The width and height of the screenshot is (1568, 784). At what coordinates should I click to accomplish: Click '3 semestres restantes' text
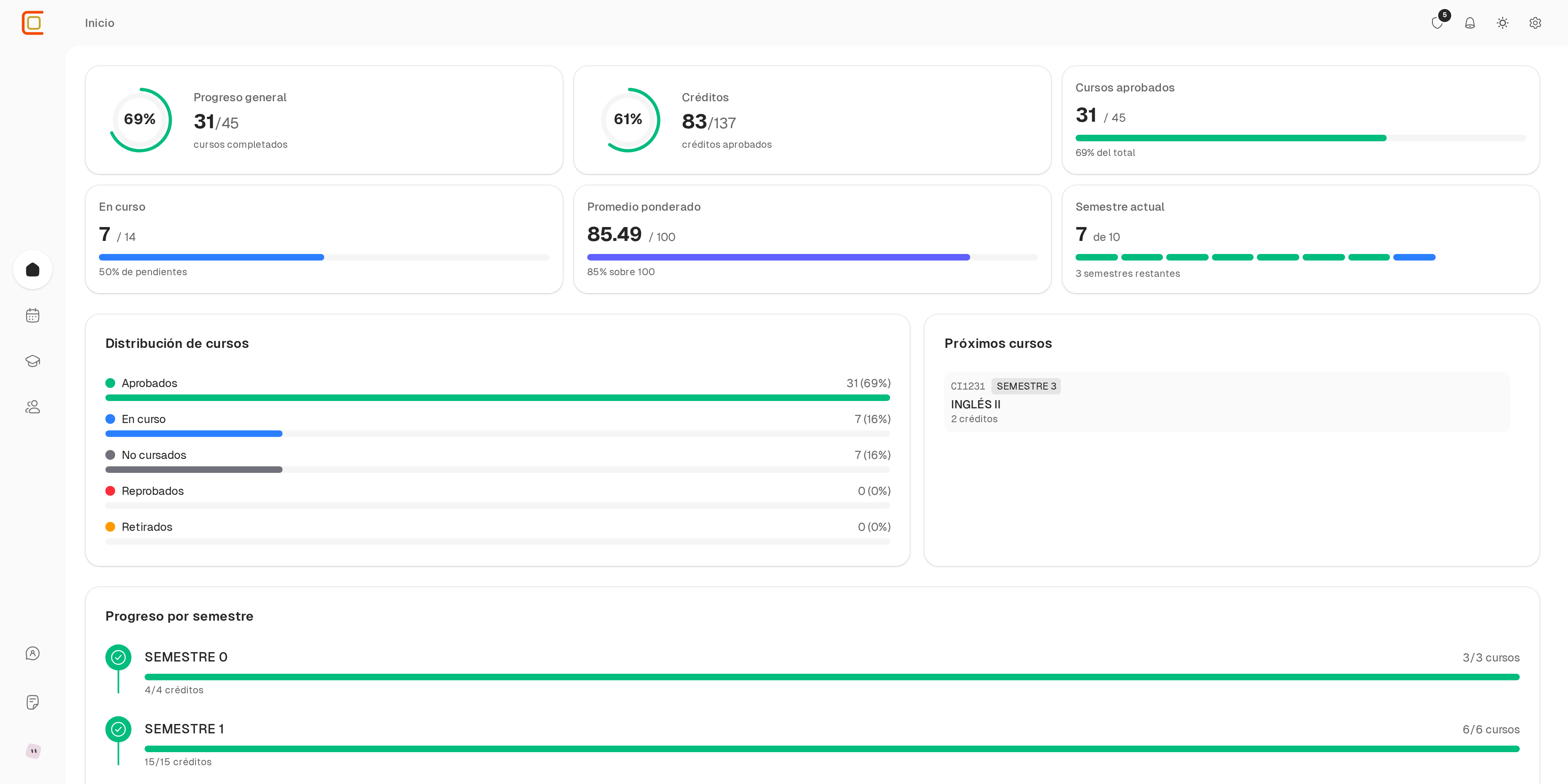coord(1127,273)
